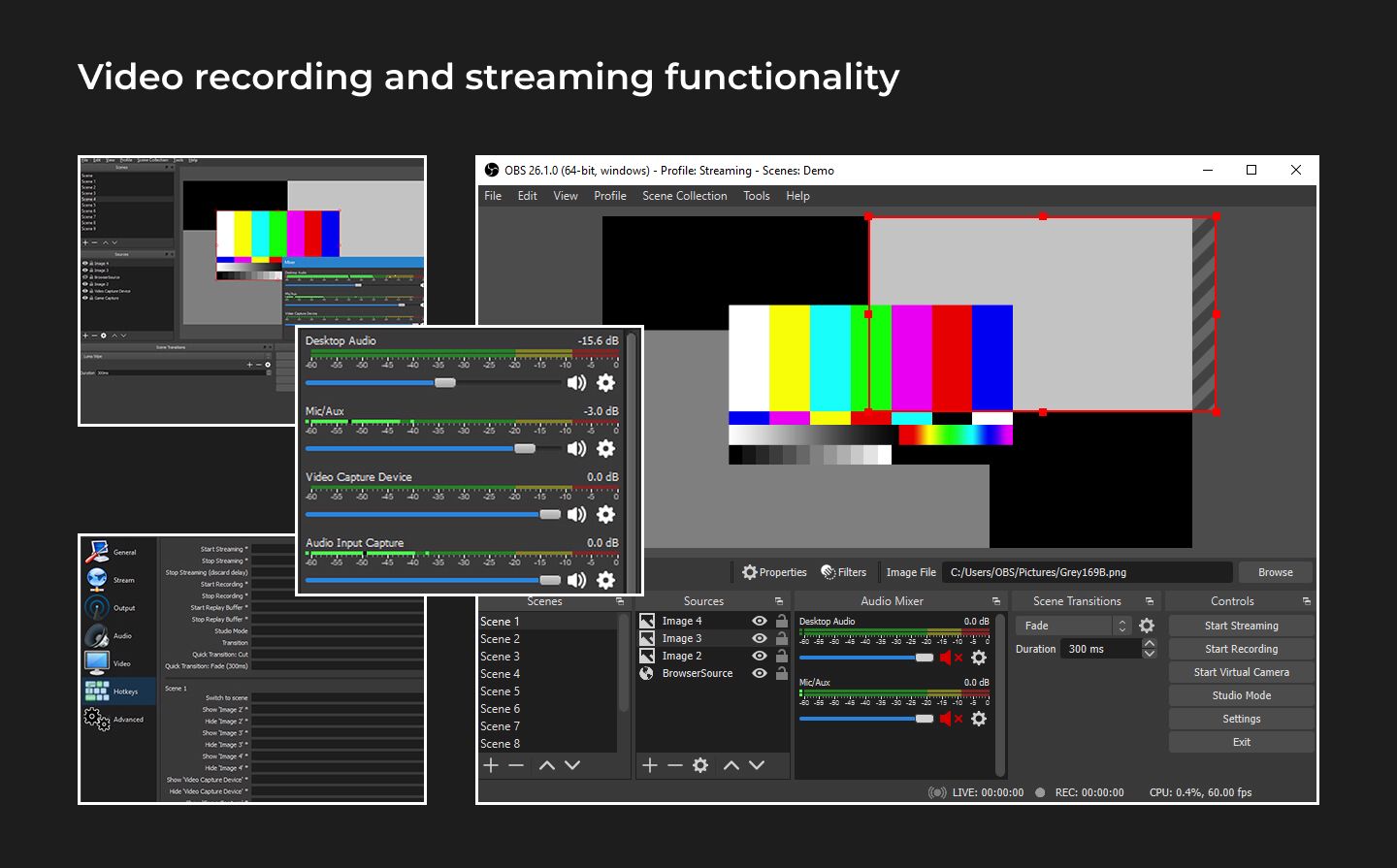Open Desktop Audio settings gear in Audio Mixer

(979, 658)
